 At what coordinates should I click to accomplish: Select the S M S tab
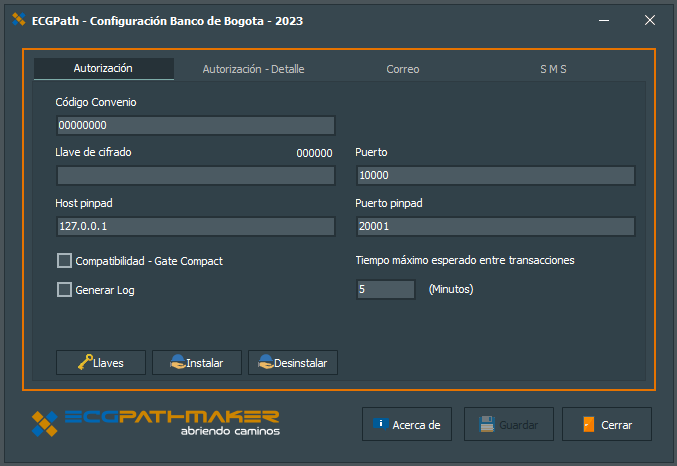click(x=553, y=69)
